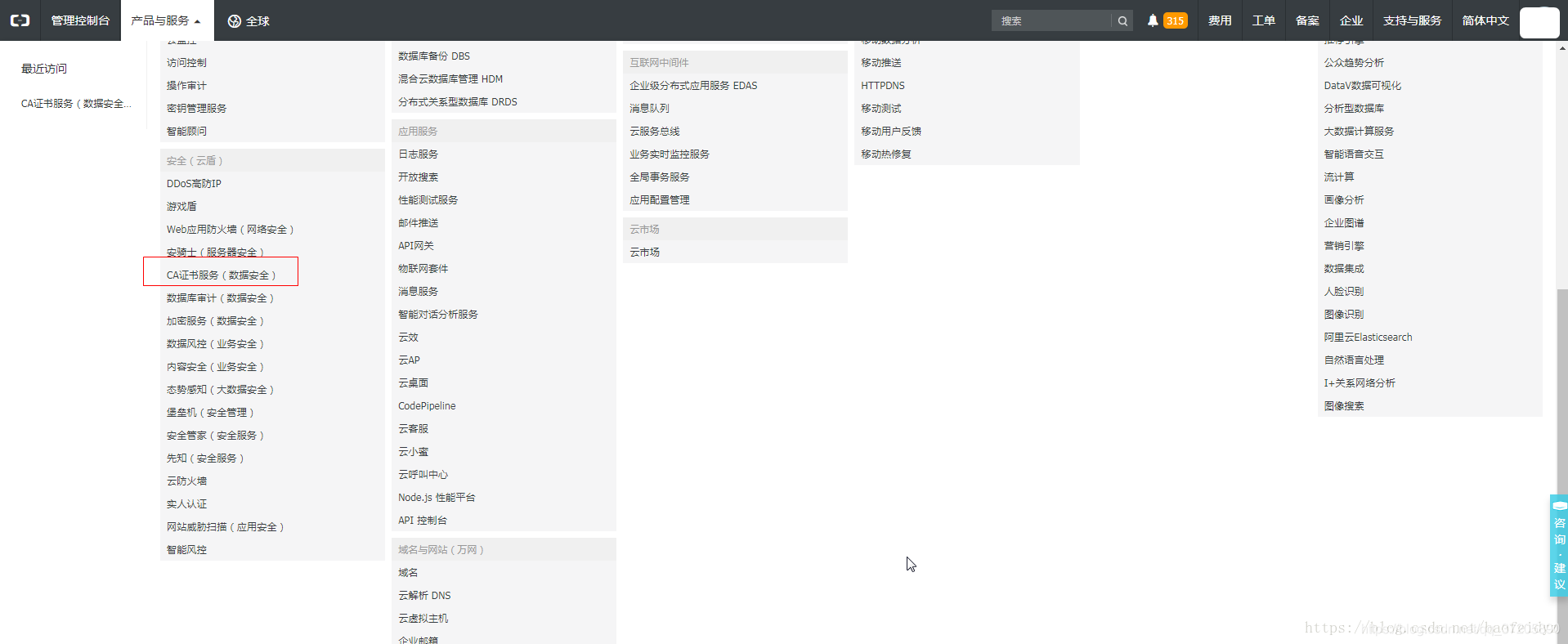This screenshot has height=644, width=1568.
Task: Open 云市场 link under 云市场 header
Action: (644, 253)
